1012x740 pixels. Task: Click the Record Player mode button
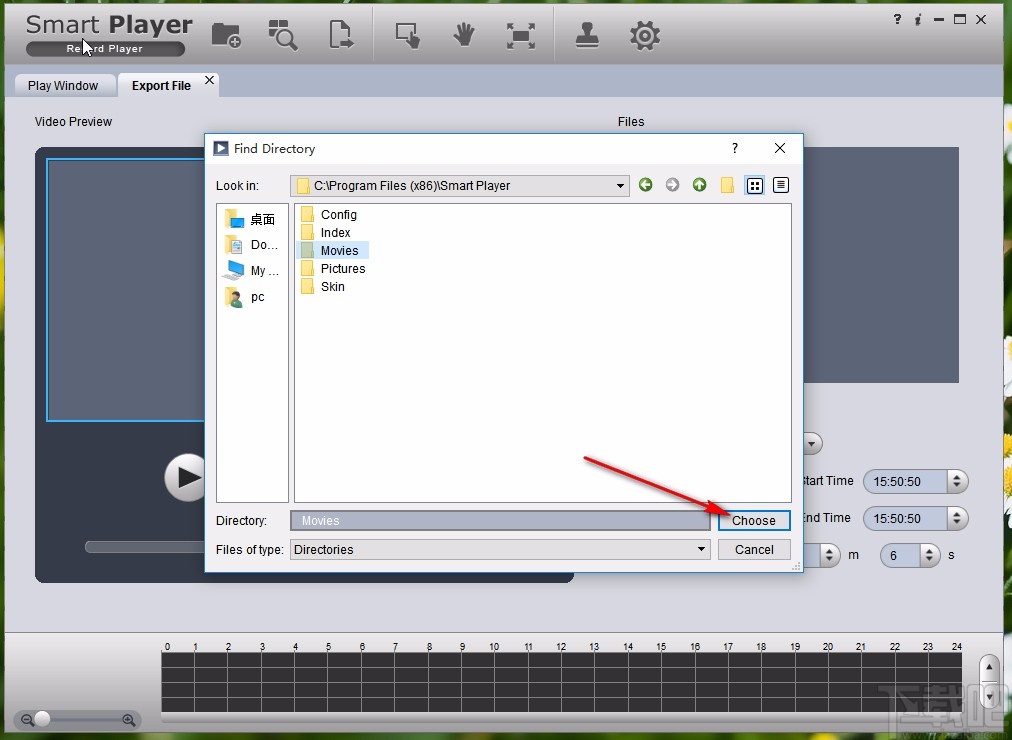point(105,48)
